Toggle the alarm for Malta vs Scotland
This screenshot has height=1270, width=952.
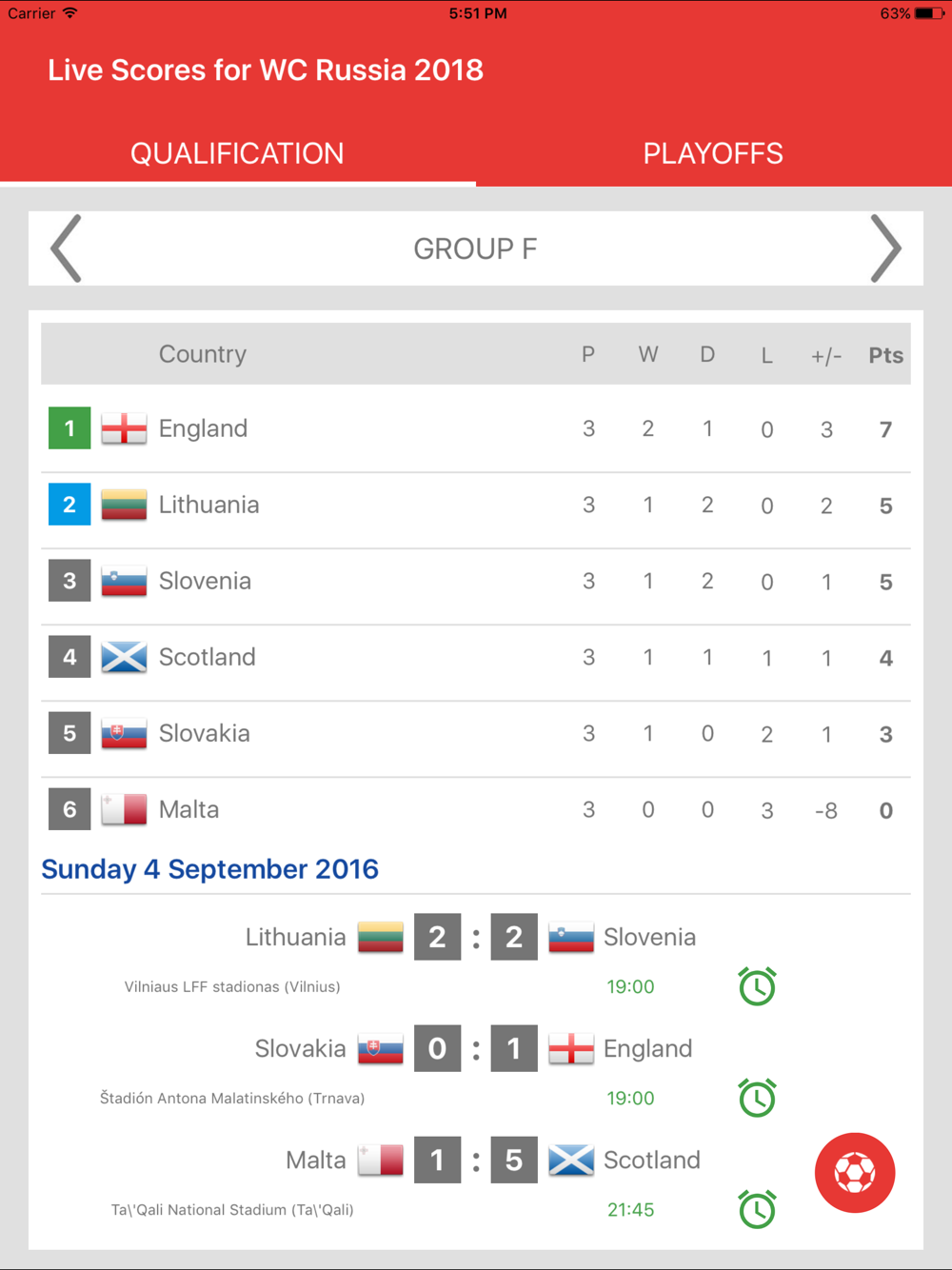pos(757,1209)
